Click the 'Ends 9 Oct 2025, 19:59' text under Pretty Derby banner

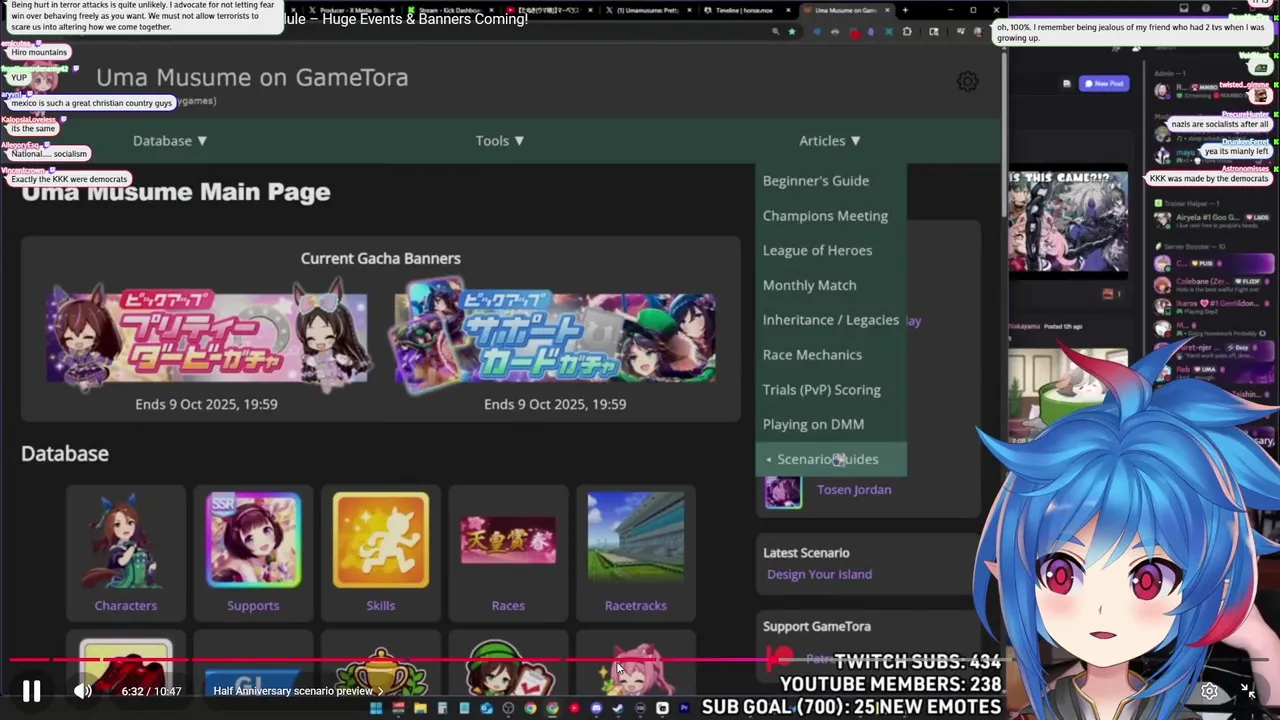(x=206, y=404)
